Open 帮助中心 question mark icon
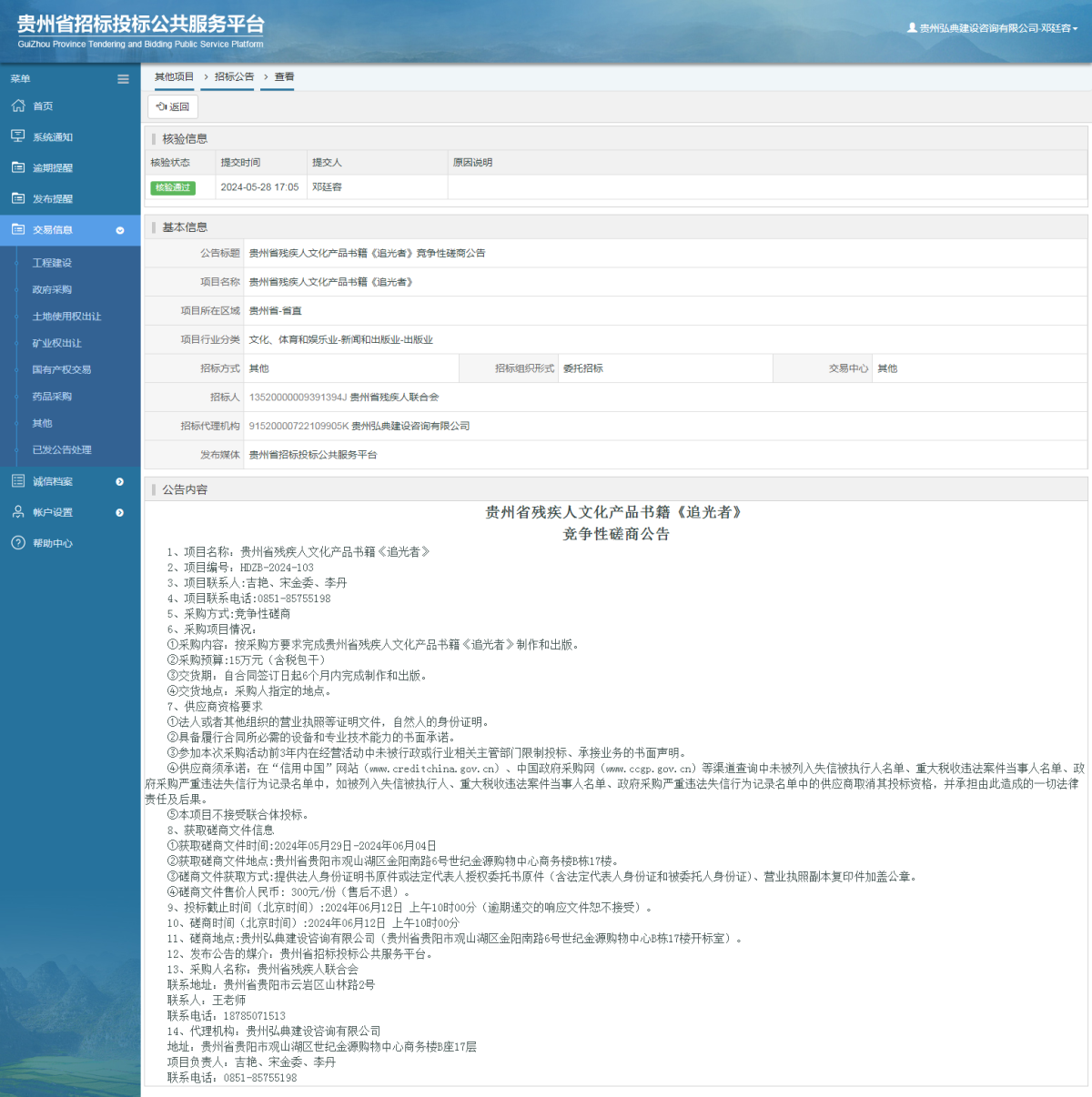This screenshot has width=1092, height=1097. click(x=18, y=543)
